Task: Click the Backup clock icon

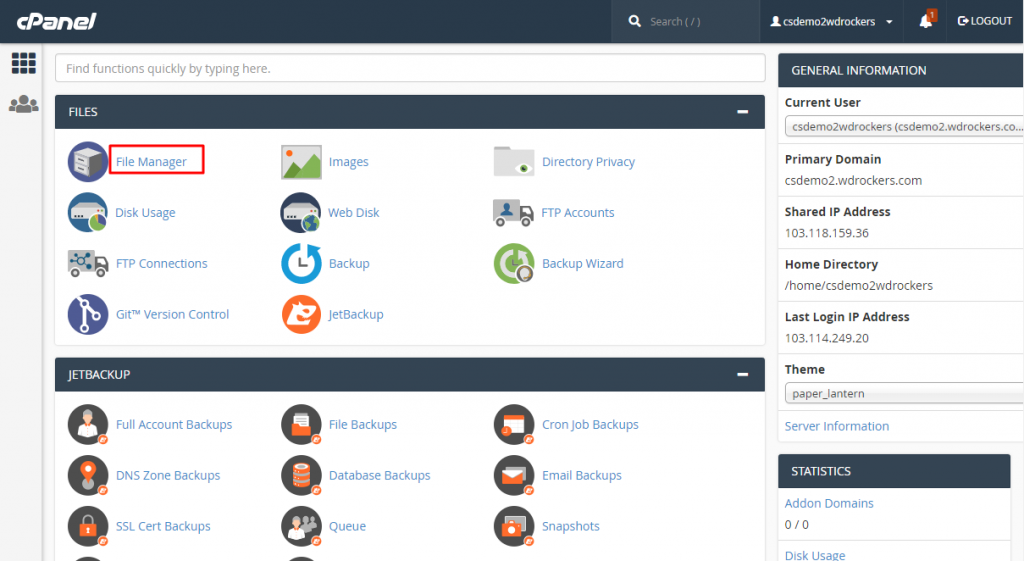Action: tap(301, 263)
